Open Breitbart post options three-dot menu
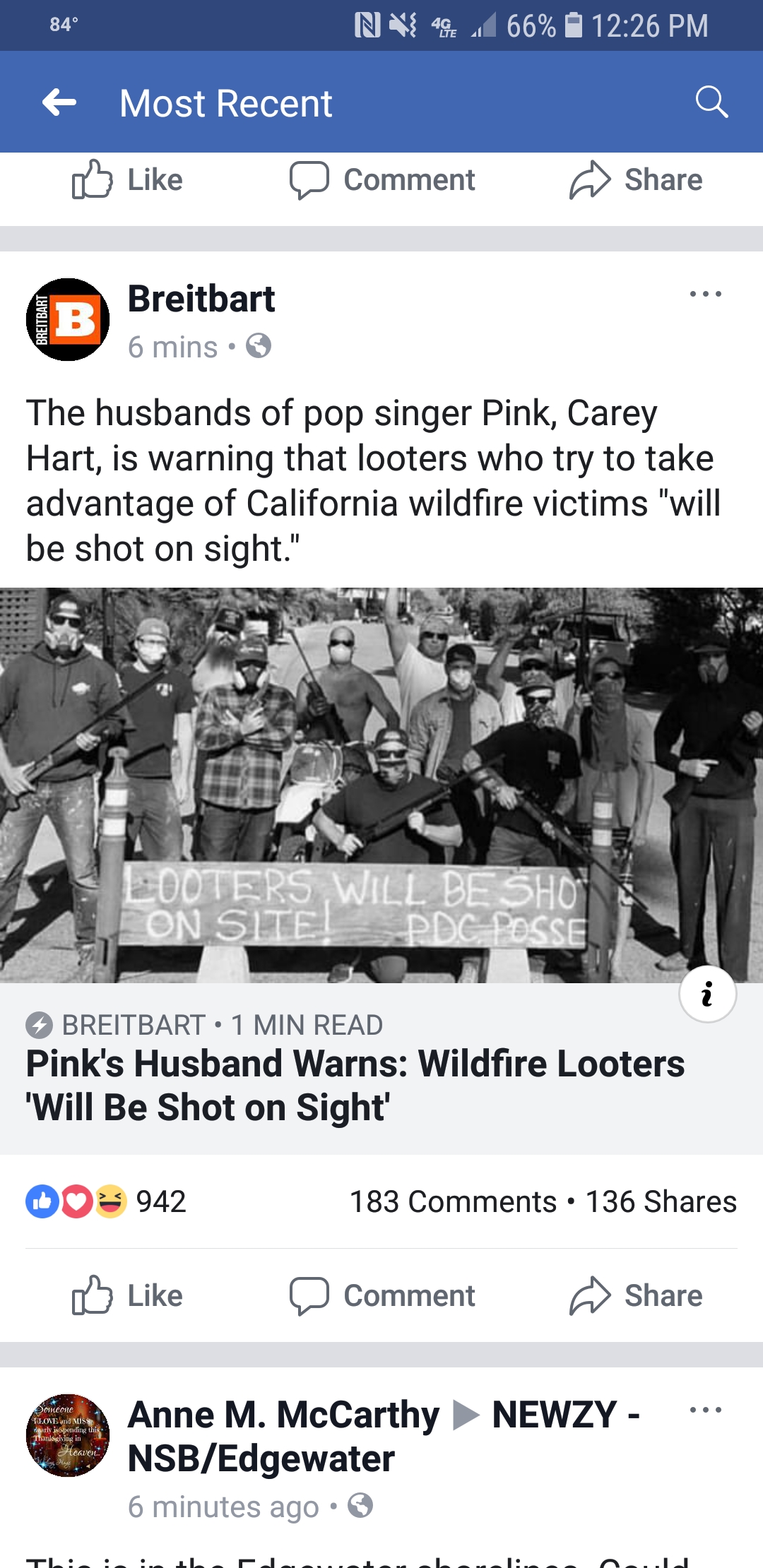The height and width of the screenshot is (1568, 763). point(706,294)
